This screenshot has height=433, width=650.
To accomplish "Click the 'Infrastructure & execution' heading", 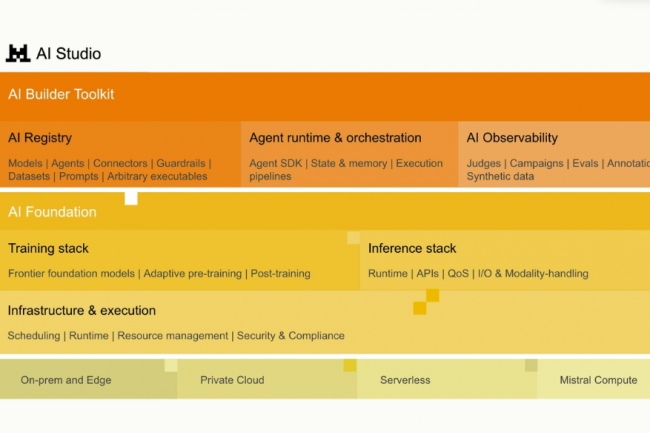I will pos(82,310).
